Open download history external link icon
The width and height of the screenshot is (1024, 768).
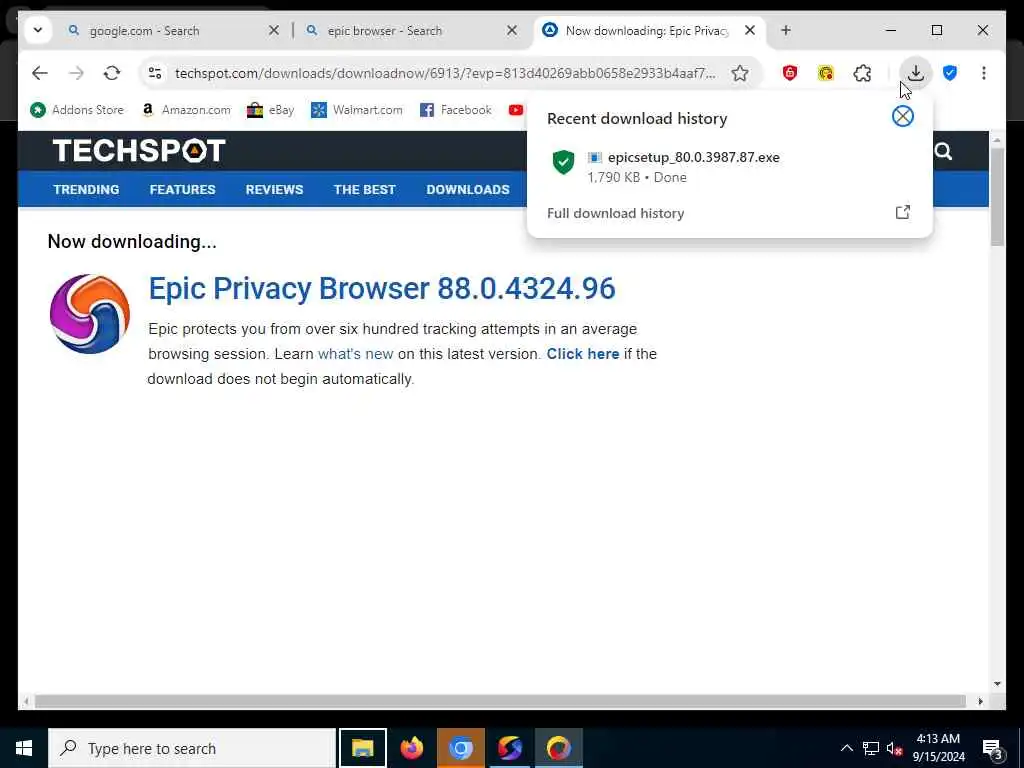[x=903, y=212]
